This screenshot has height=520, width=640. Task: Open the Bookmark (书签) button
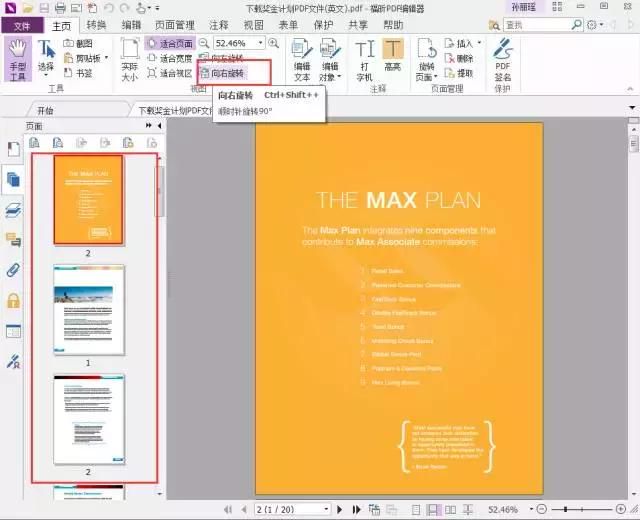[78, 73]
